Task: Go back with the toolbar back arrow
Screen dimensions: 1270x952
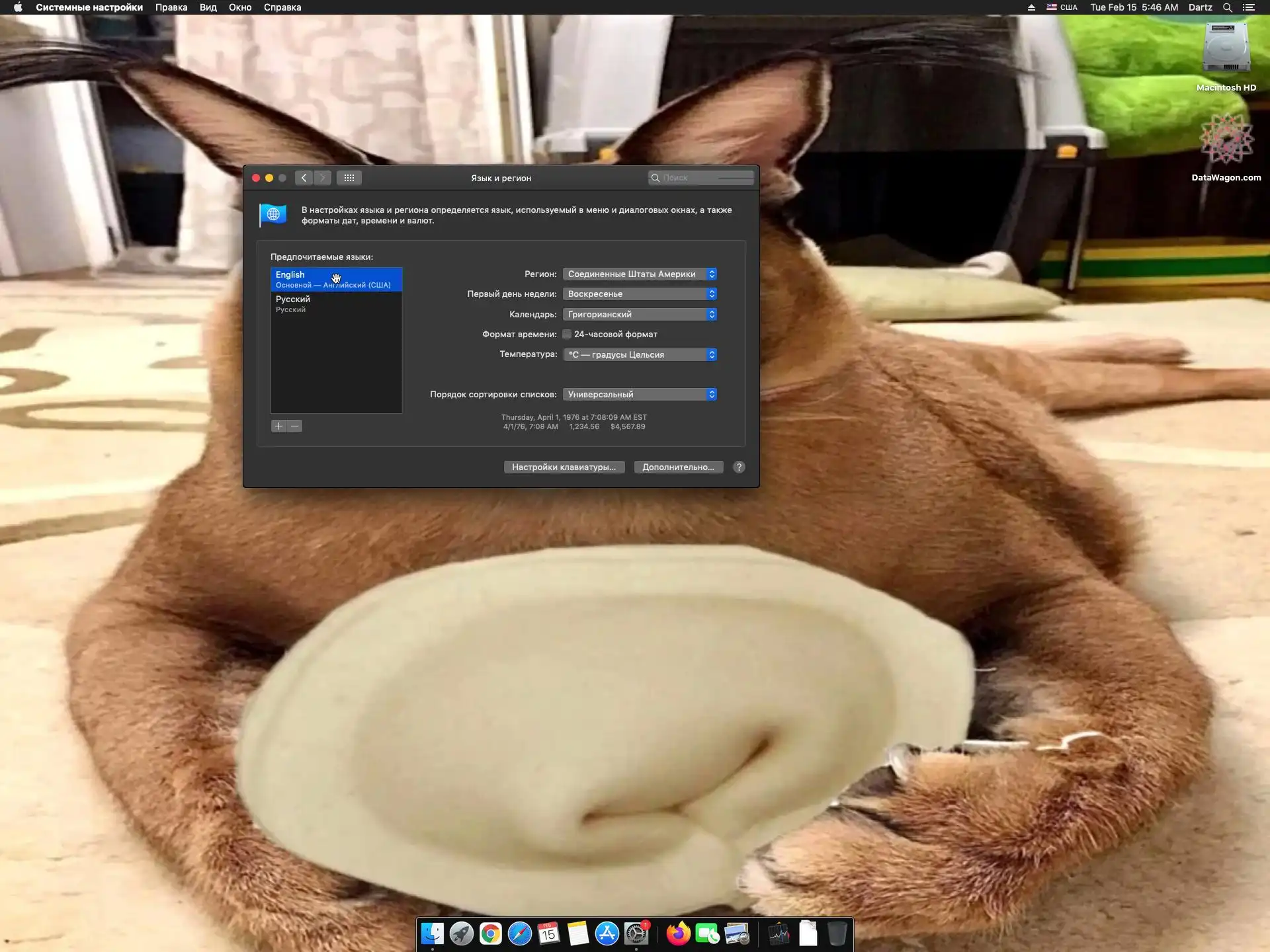Action: pos(304,178)
